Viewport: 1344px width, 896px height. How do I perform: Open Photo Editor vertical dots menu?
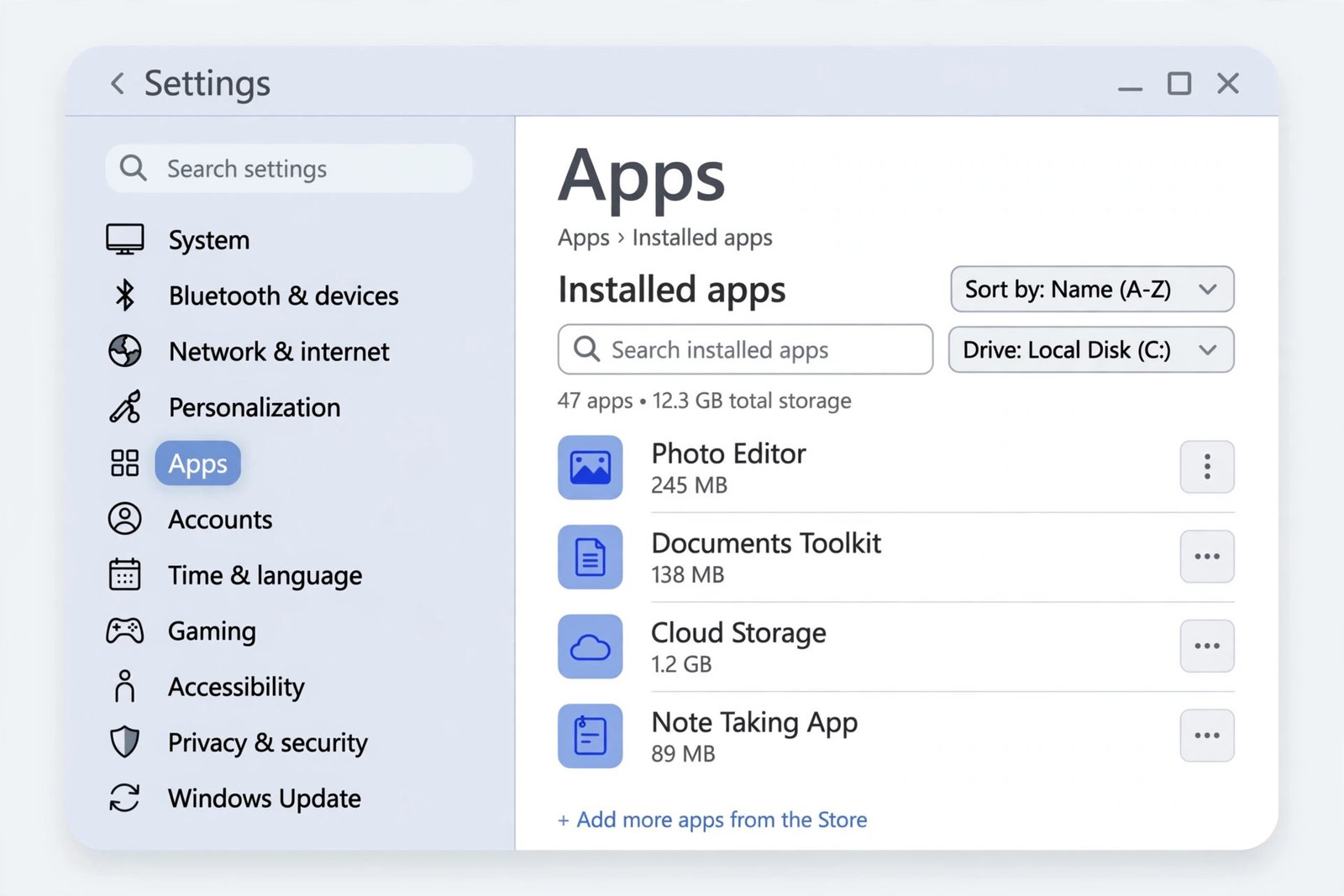[1207, 467]
